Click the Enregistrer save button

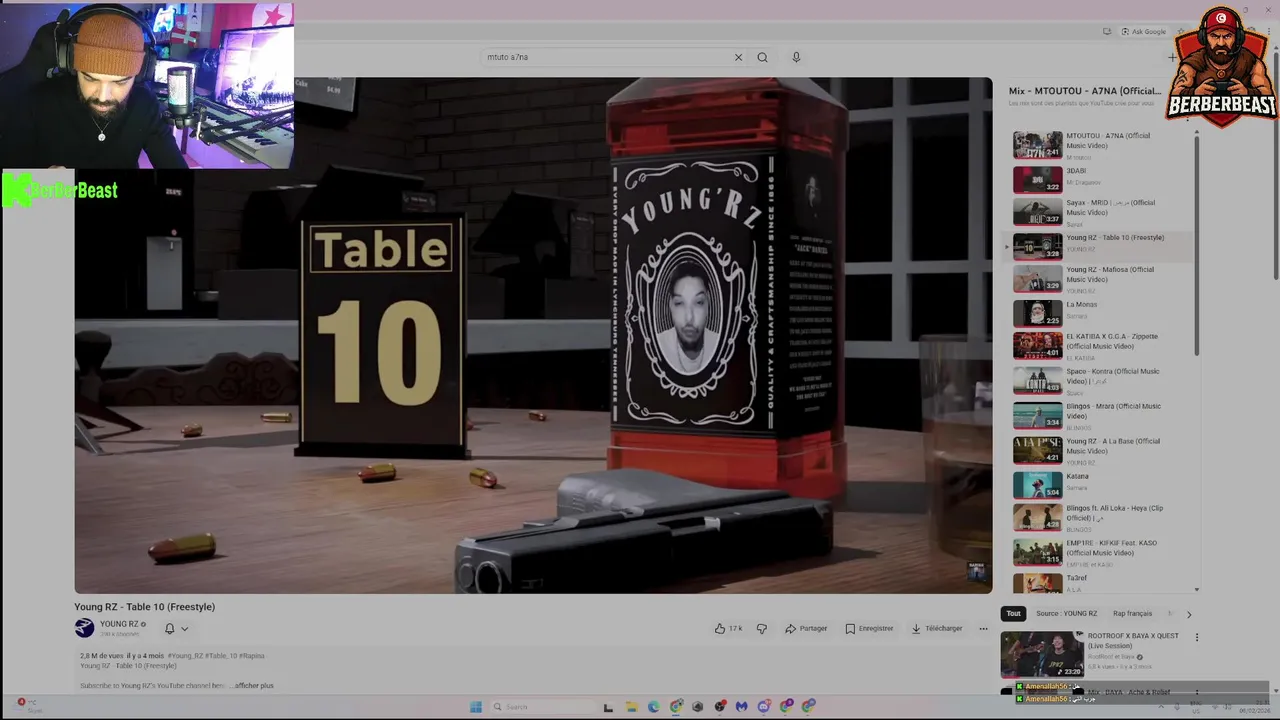(869, 628)
